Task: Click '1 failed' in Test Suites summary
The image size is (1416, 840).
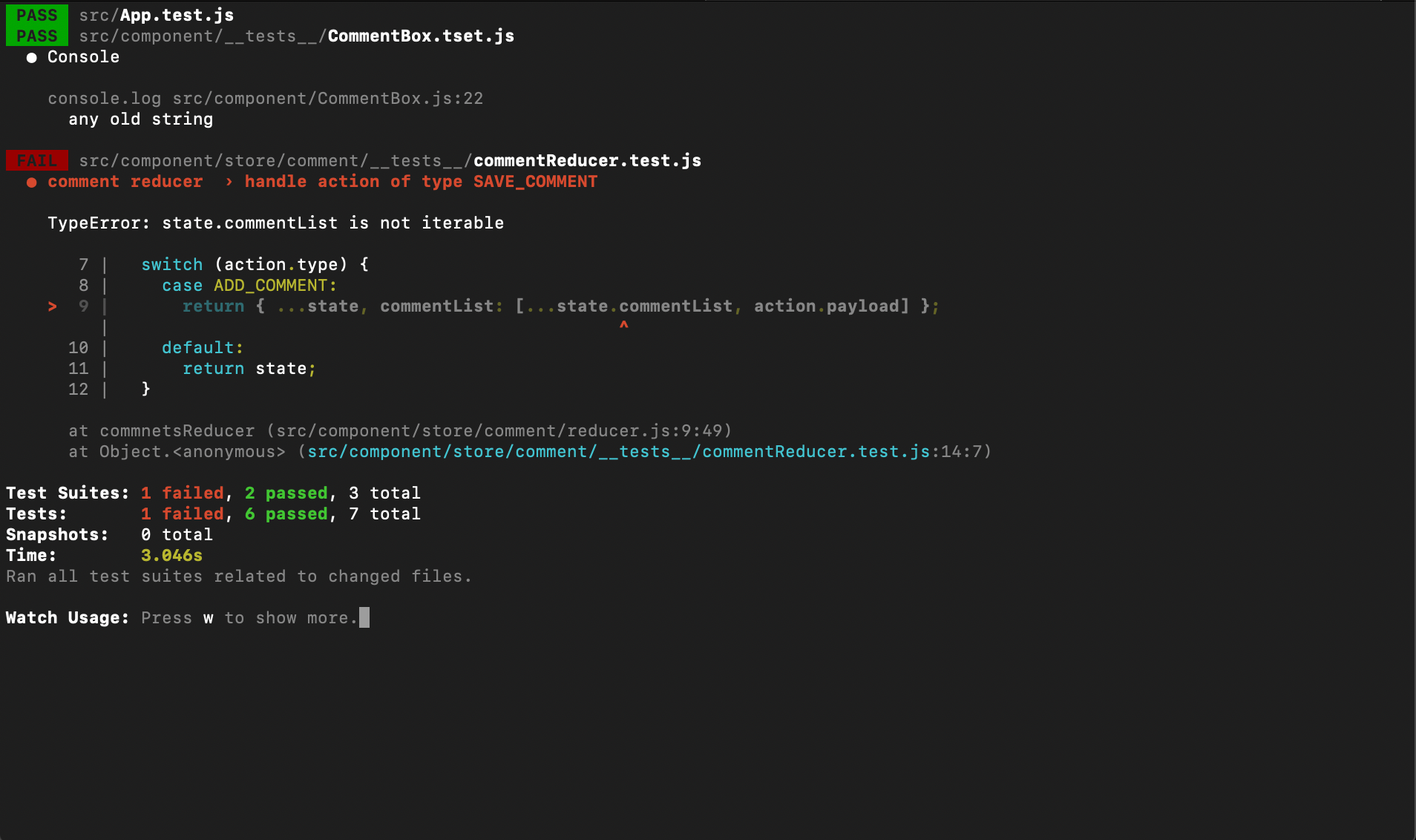Action: [x=182, y=493]
